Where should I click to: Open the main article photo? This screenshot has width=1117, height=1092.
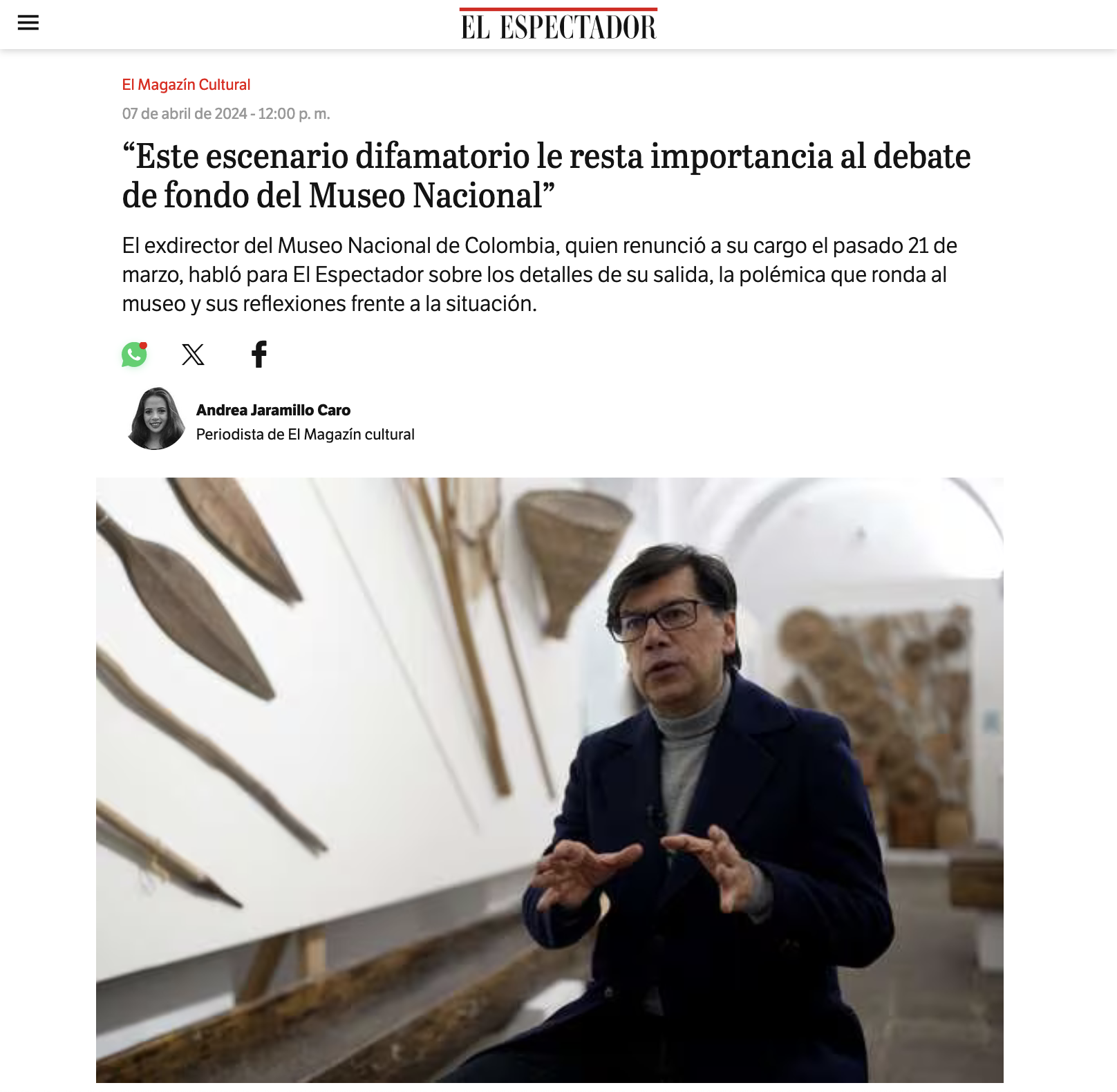click(550, 780)
